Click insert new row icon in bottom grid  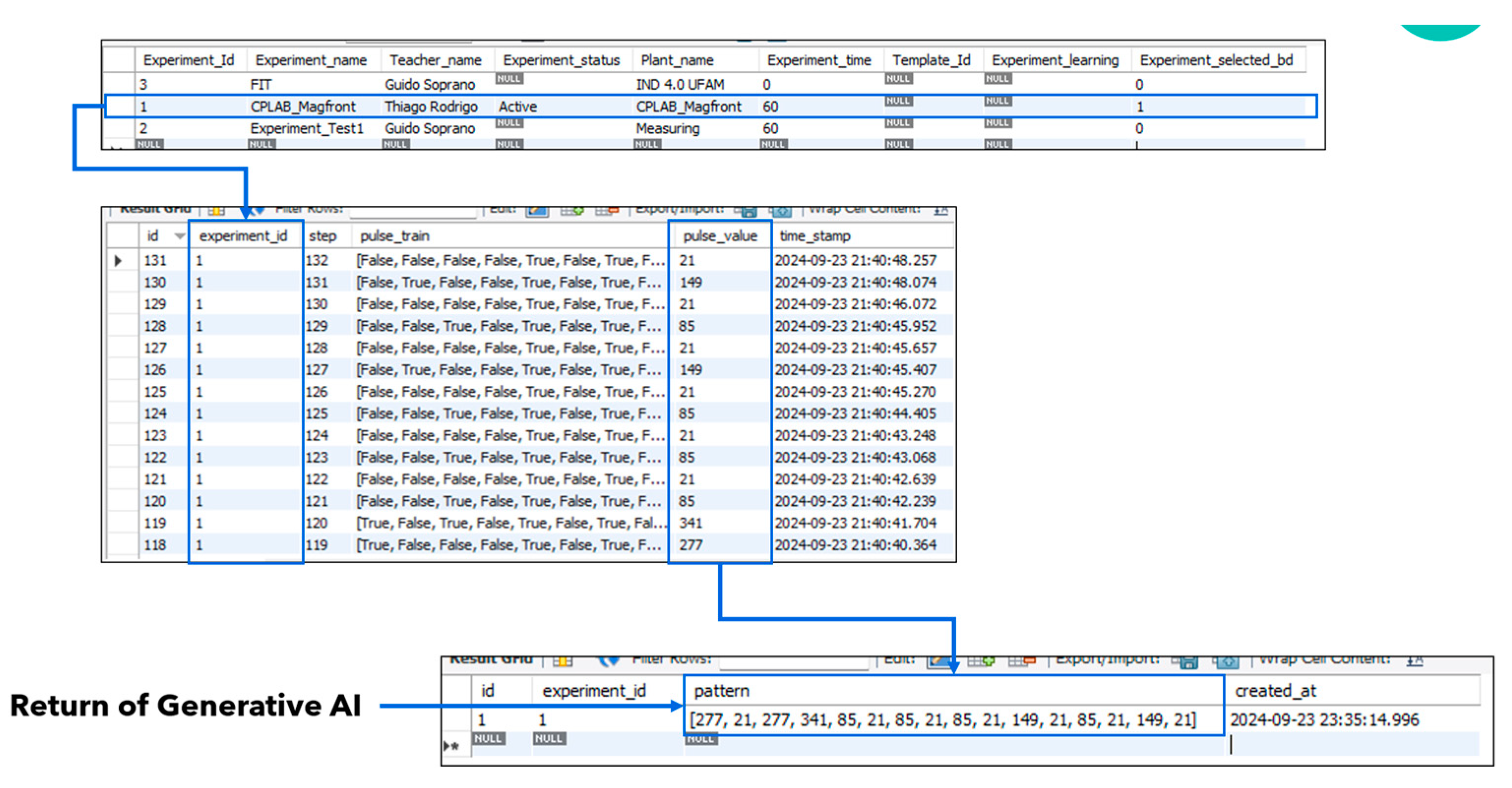(x=981, y=661)
